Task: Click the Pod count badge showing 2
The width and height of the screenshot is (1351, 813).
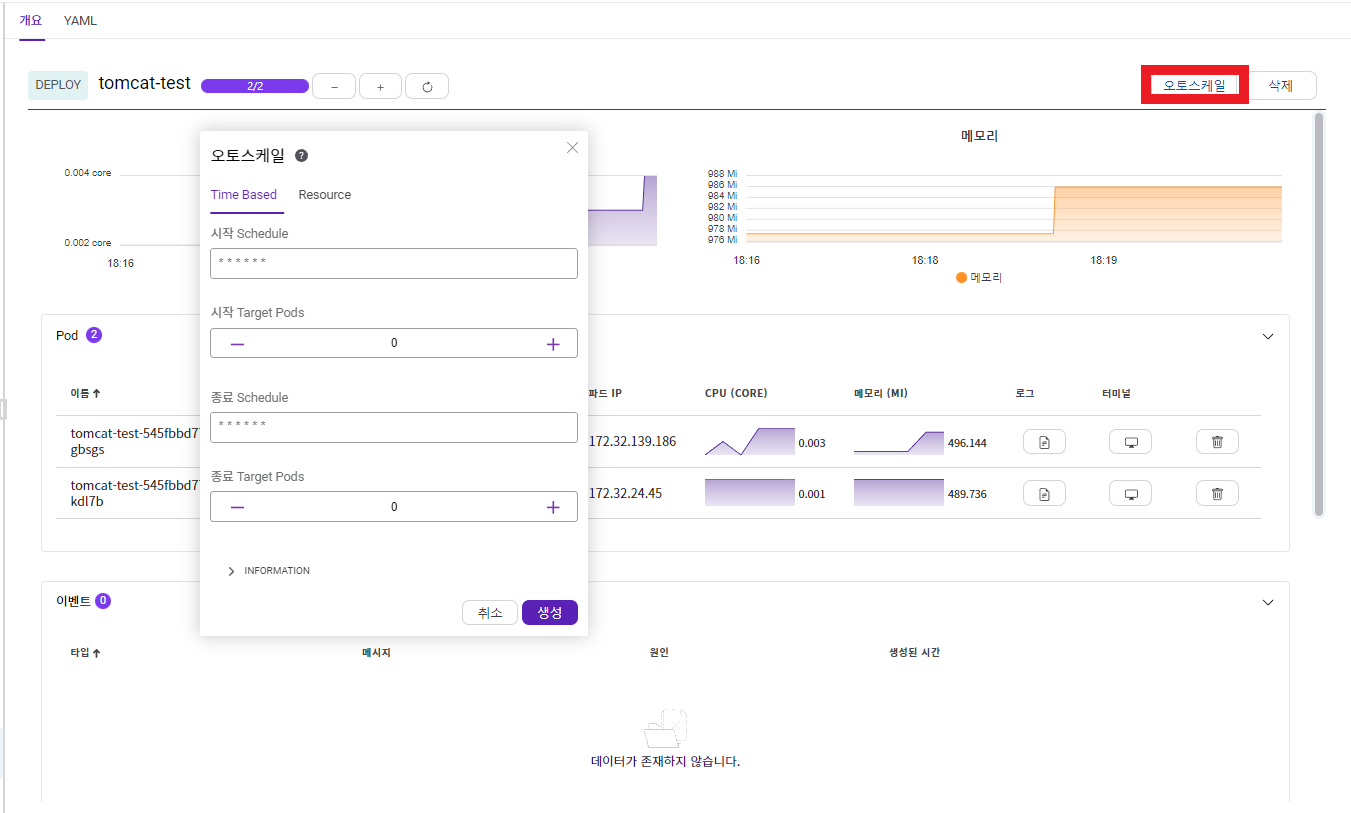Action: click(x=94, y=335)
